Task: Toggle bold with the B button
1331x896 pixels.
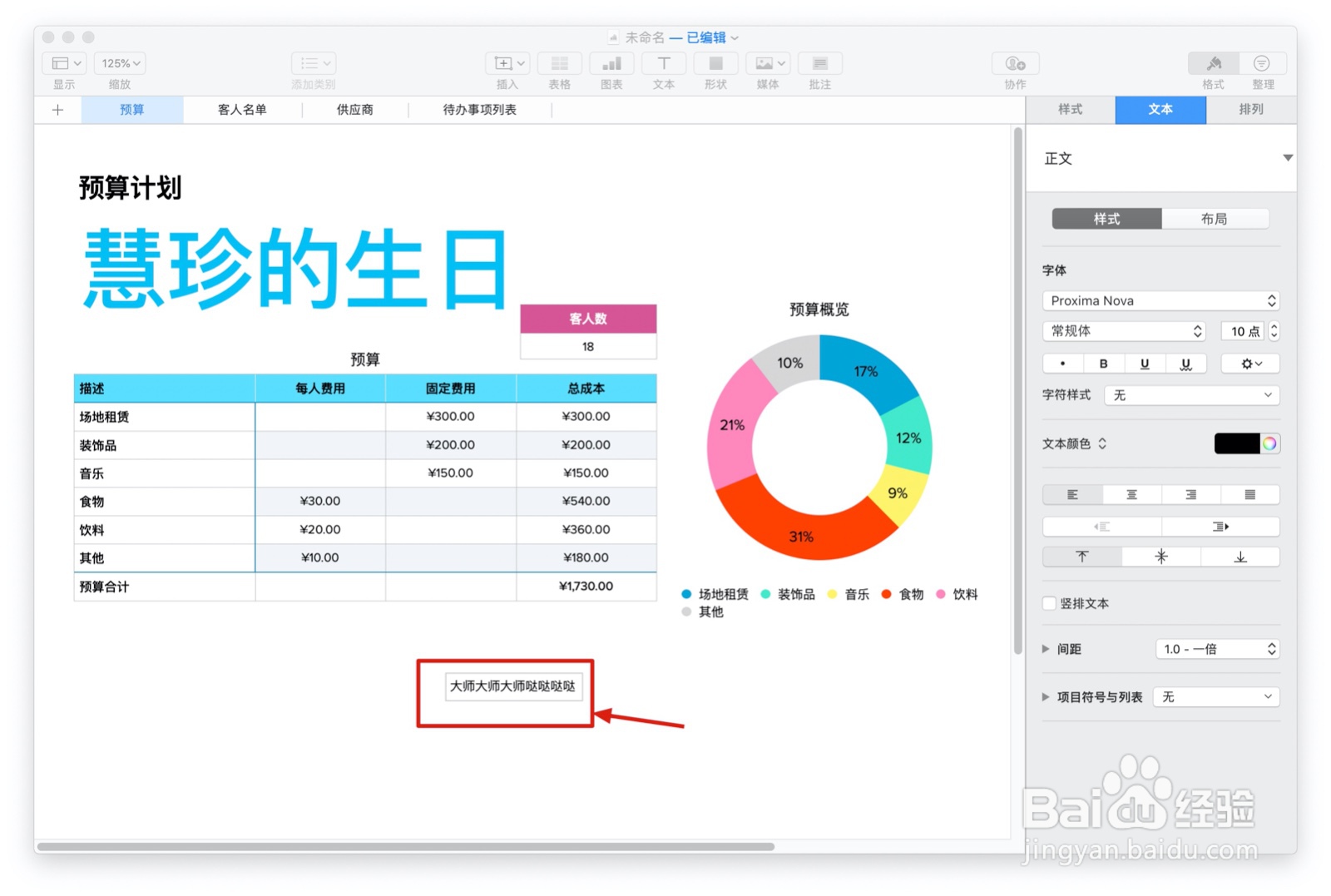Action: pyautogui.click(x=1103, y=364)
